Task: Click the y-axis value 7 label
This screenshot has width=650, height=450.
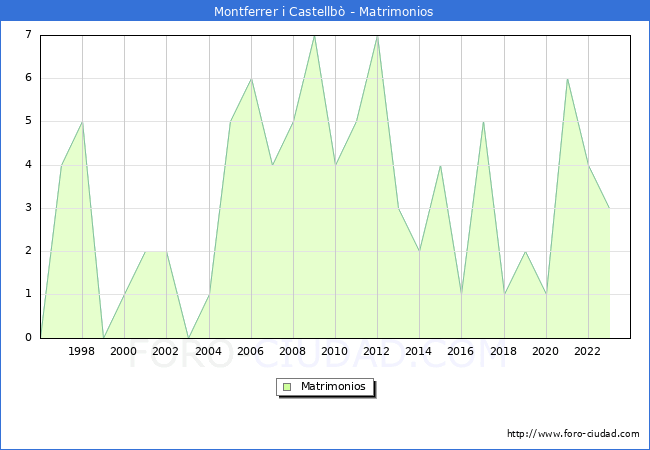Action: [x=28, y=35]
